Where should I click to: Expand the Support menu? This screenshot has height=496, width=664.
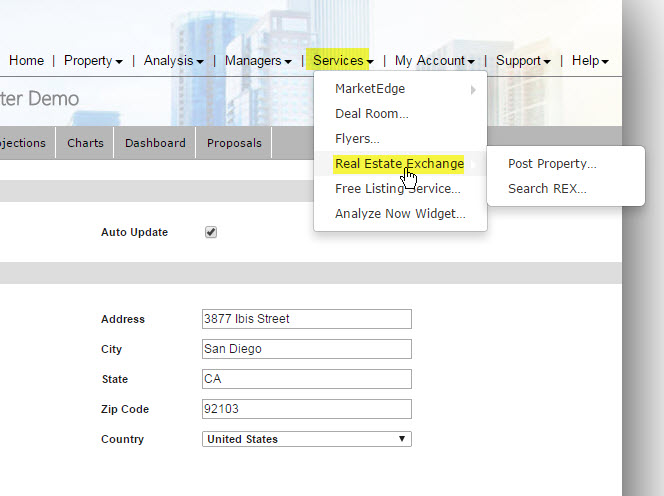coord(523,61)
